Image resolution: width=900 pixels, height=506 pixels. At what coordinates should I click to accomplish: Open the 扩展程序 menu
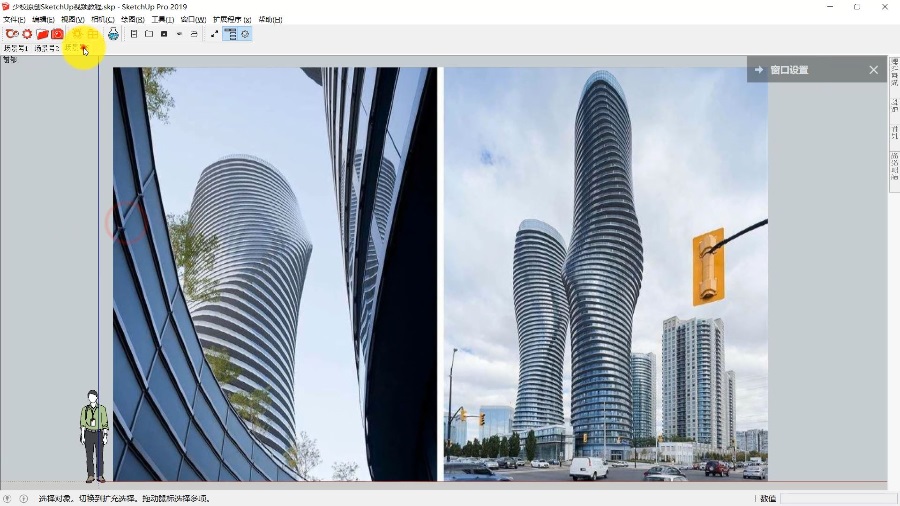click(232, 20)
